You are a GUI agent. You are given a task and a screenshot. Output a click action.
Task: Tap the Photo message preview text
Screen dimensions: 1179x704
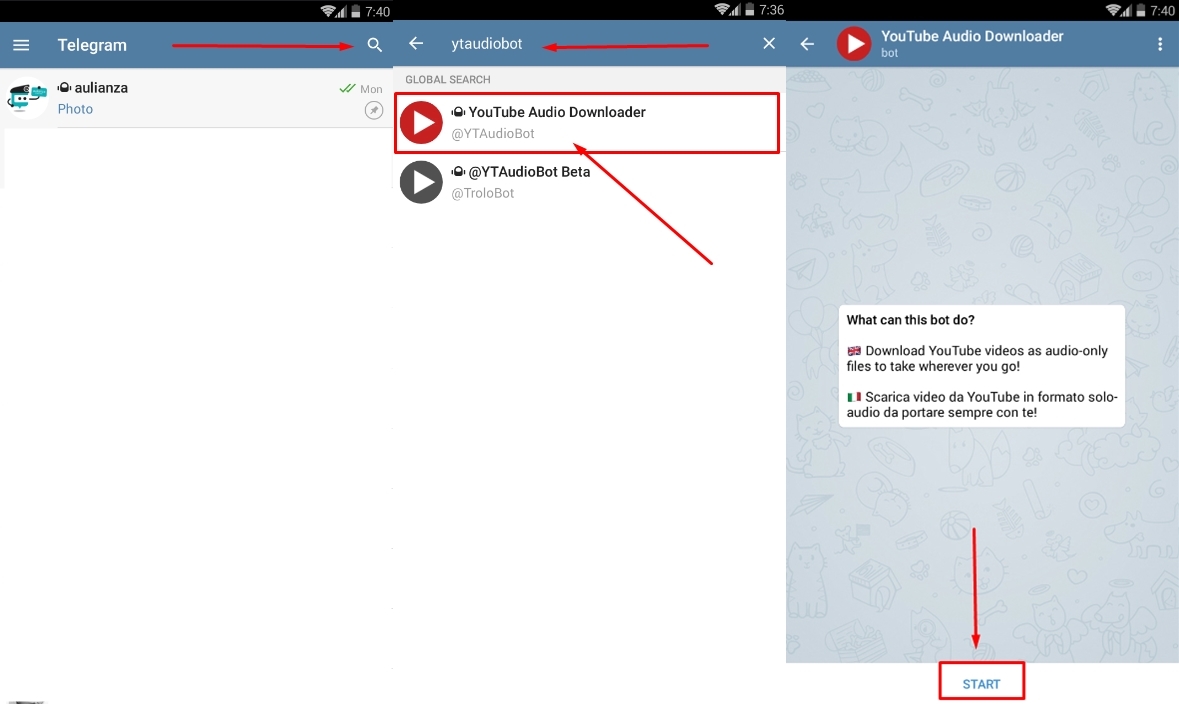click(75, 109)
